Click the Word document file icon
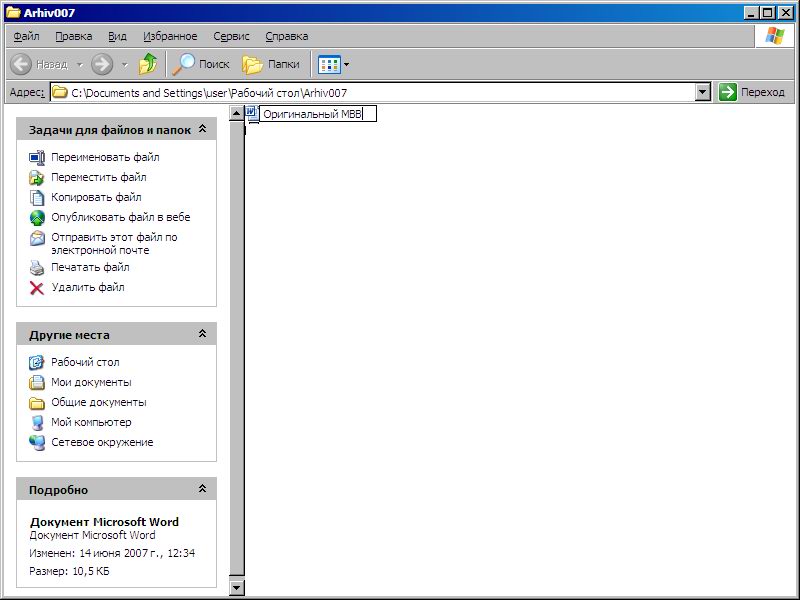This screenshot has width=800, height=600. pyautogui.click(x=252, y=113)
